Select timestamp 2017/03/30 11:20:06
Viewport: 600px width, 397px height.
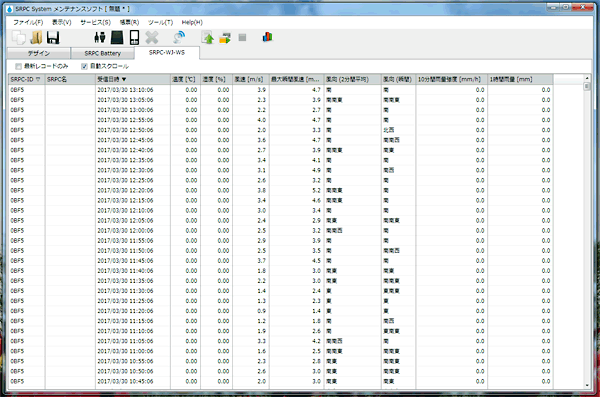tap(125, 311)
